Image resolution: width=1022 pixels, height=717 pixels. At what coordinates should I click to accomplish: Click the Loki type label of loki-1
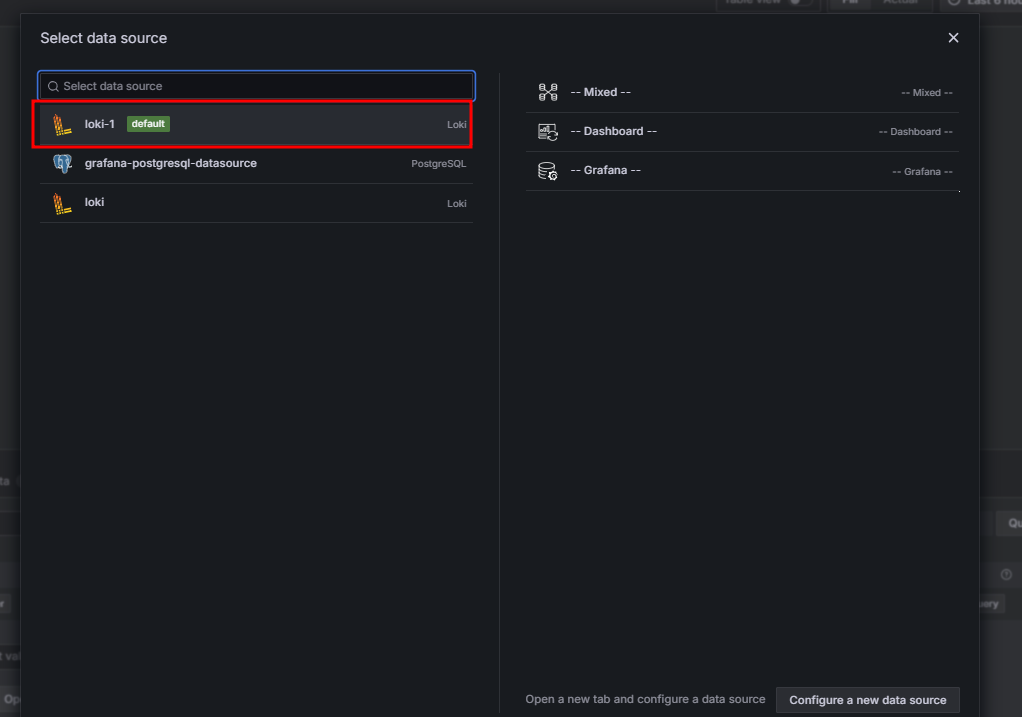[456, 124]
